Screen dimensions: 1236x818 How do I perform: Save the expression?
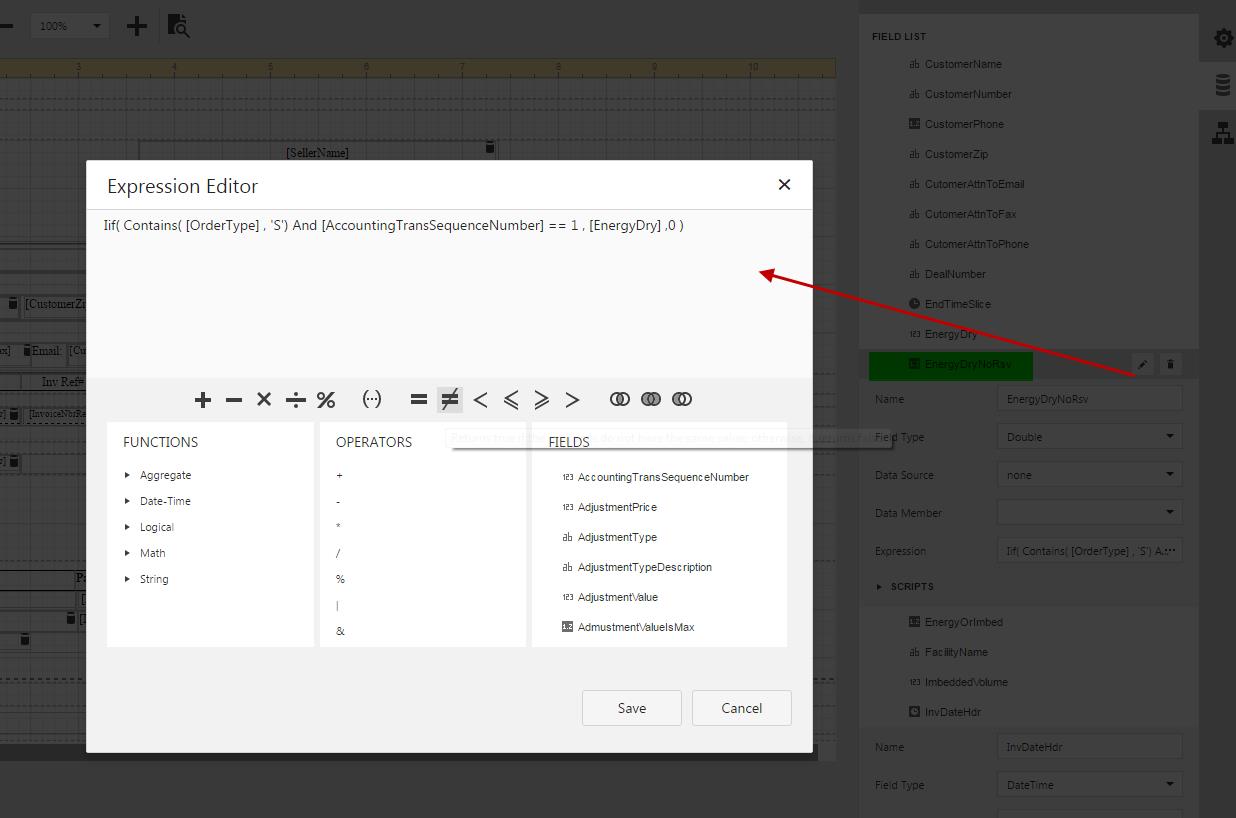(x=631, y=708)
